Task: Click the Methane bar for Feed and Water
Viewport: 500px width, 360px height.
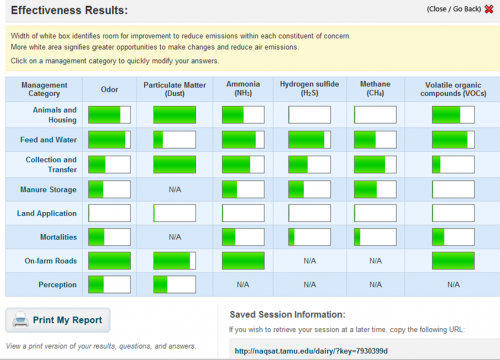Action: pos(375,139)
